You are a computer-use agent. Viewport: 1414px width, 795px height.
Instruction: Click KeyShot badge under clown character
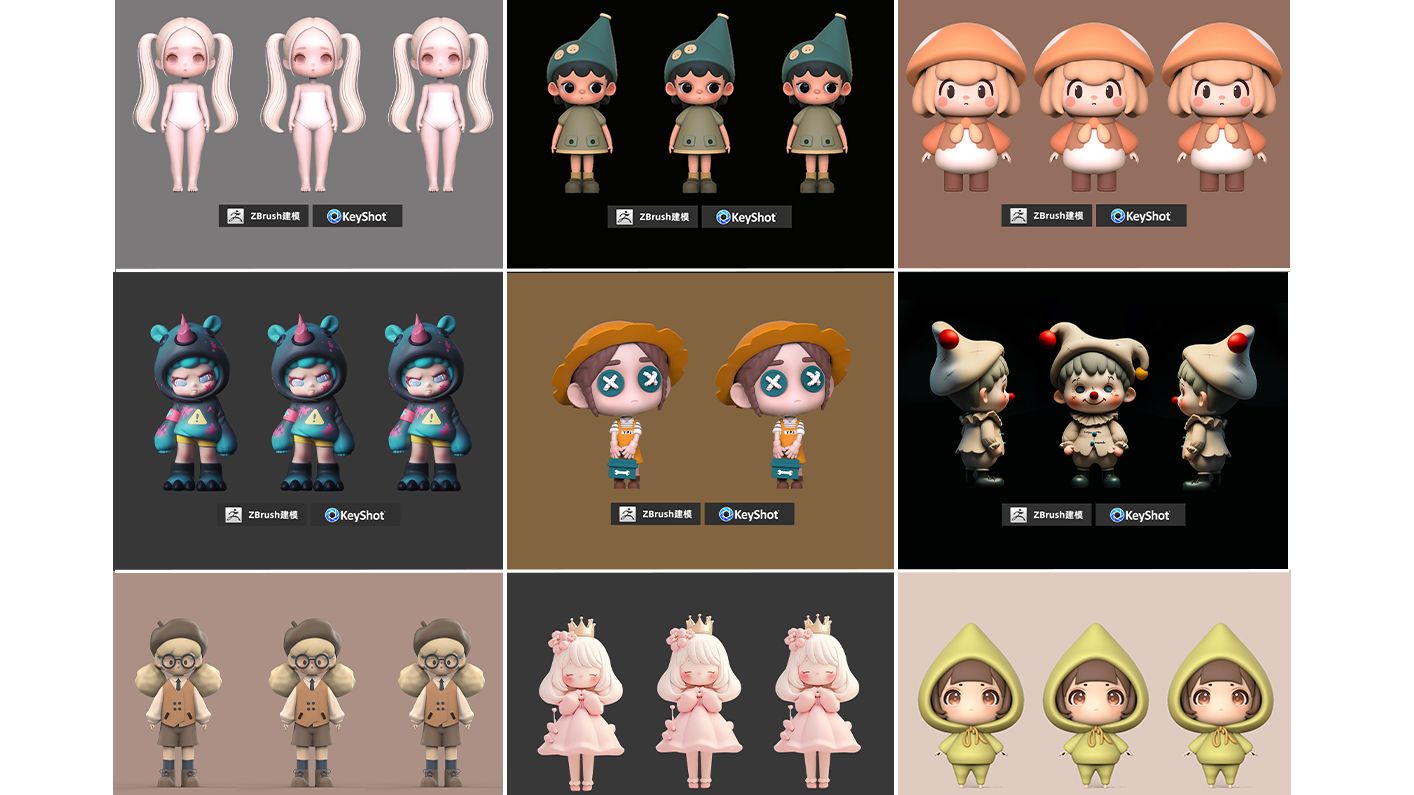pos(1140,515)
